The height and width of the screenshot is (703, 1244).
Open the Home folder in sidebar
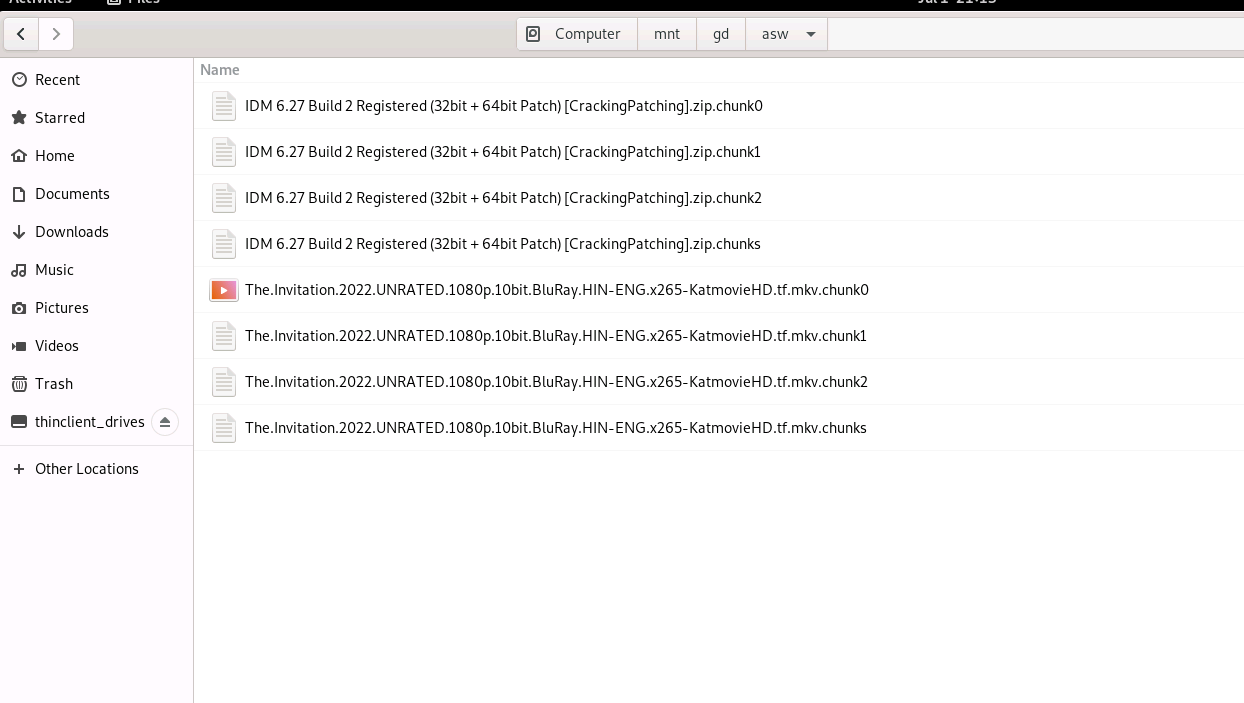pyautogui.click(x=55, y=155)
